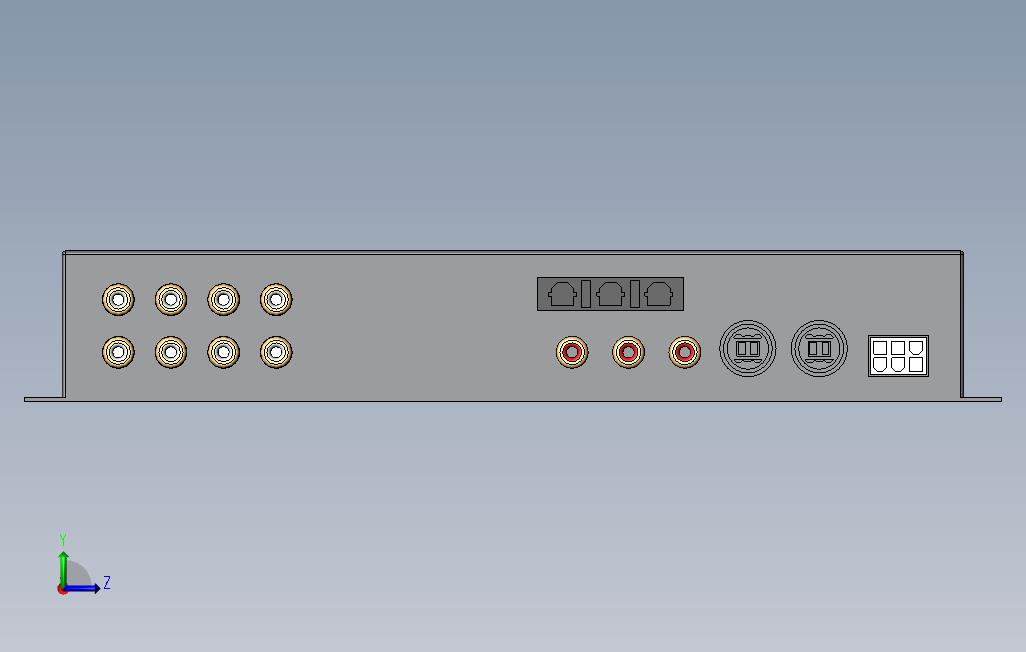Select the right mounting flange of chassis
Image resolution: width=1026 pixels, height=652 pixels.
982,399
